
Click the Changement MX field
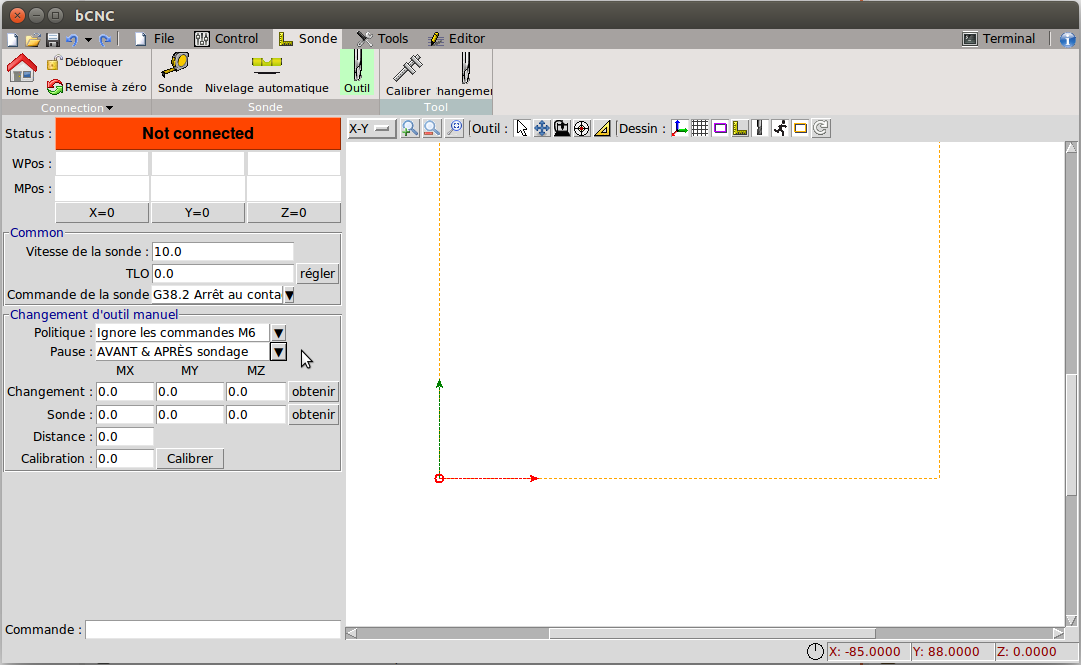pyautogui.click(x=125, y=391)
